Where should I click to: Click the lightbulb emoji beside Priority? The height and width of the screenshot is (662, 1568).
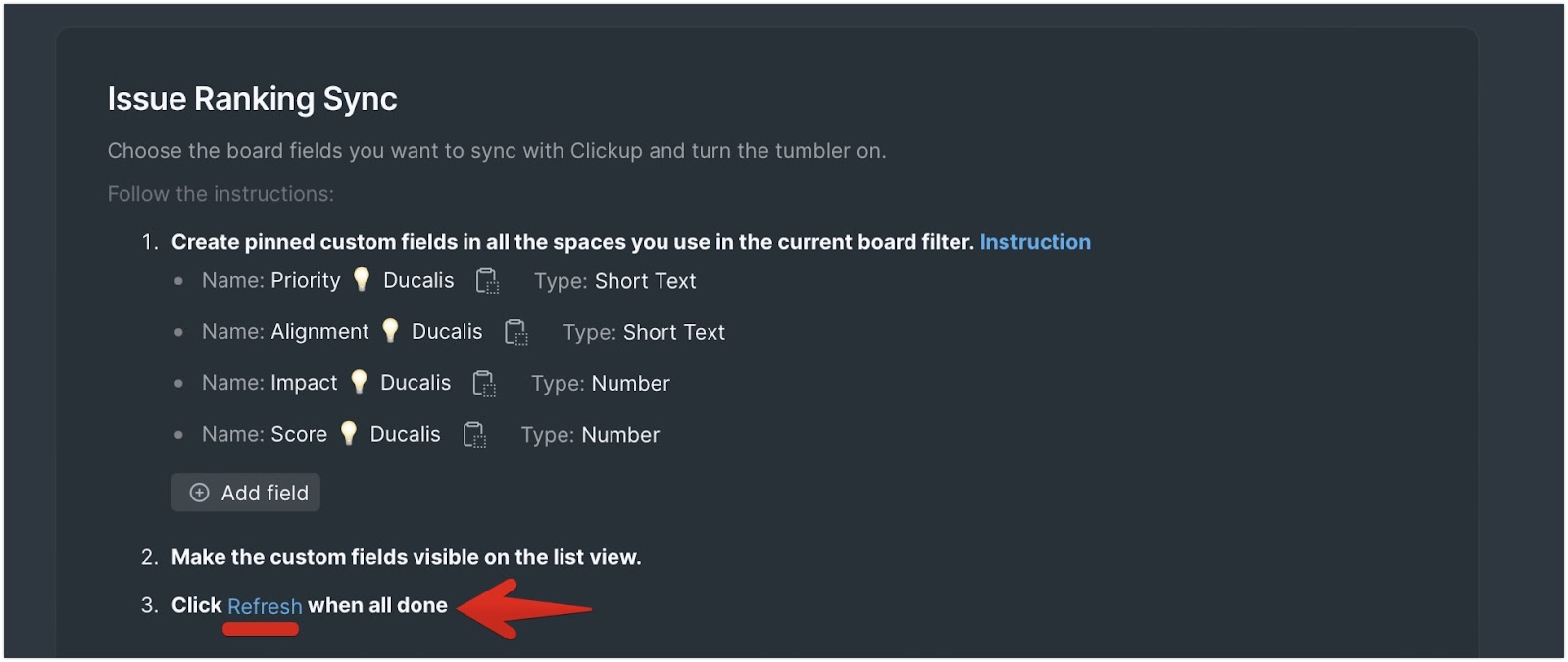pyautogui.click(x=362, y=280)
